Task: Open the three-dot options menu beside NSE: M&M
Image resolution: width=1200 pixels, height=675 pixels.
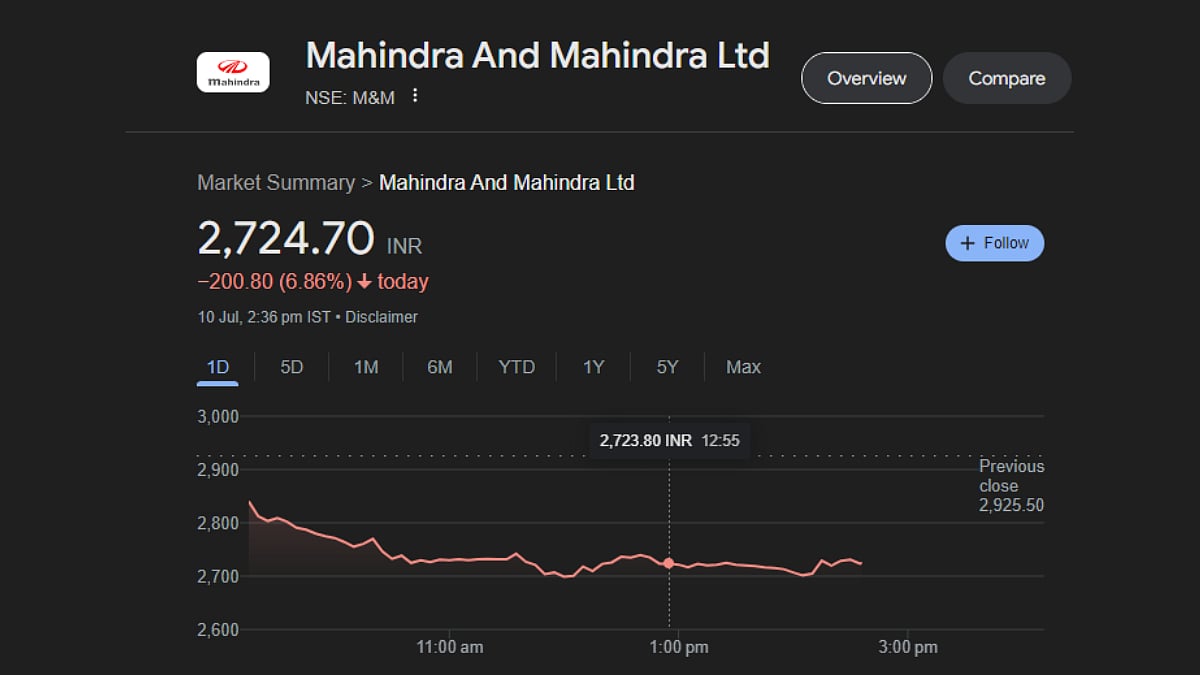Action: [x=417, y=96]
